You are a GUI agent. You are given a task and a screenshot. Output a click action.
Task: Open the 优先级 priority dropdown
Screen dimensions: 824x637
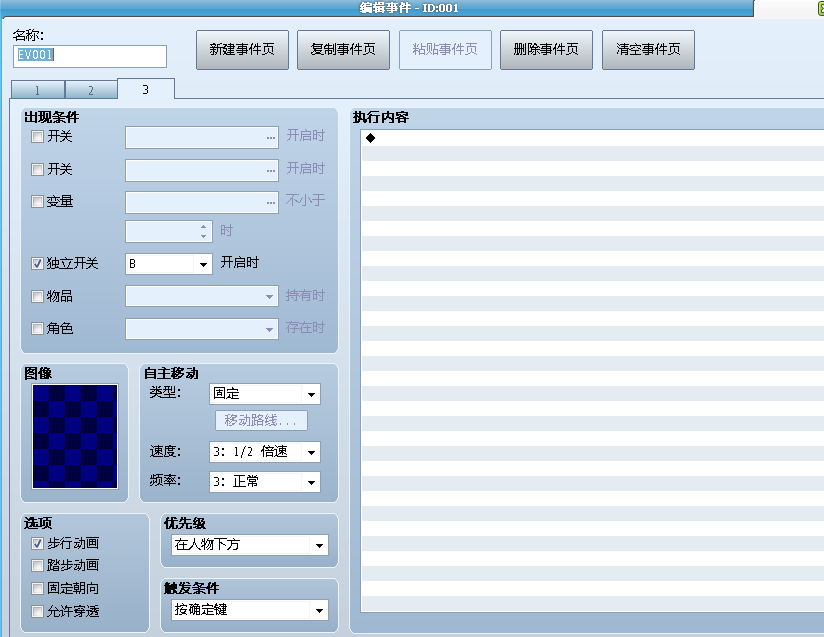250,545
